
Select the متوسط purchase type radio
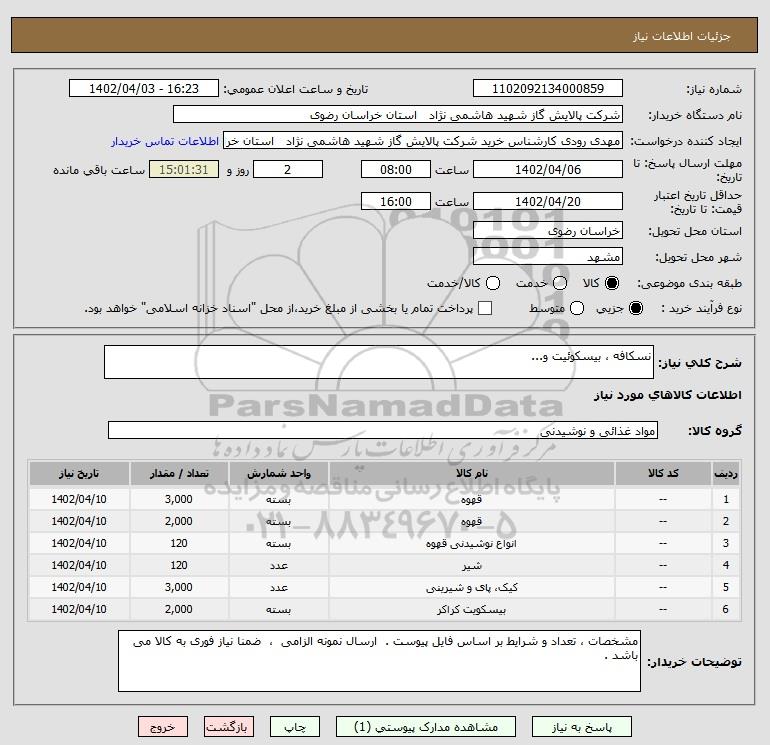click(577, 308)
